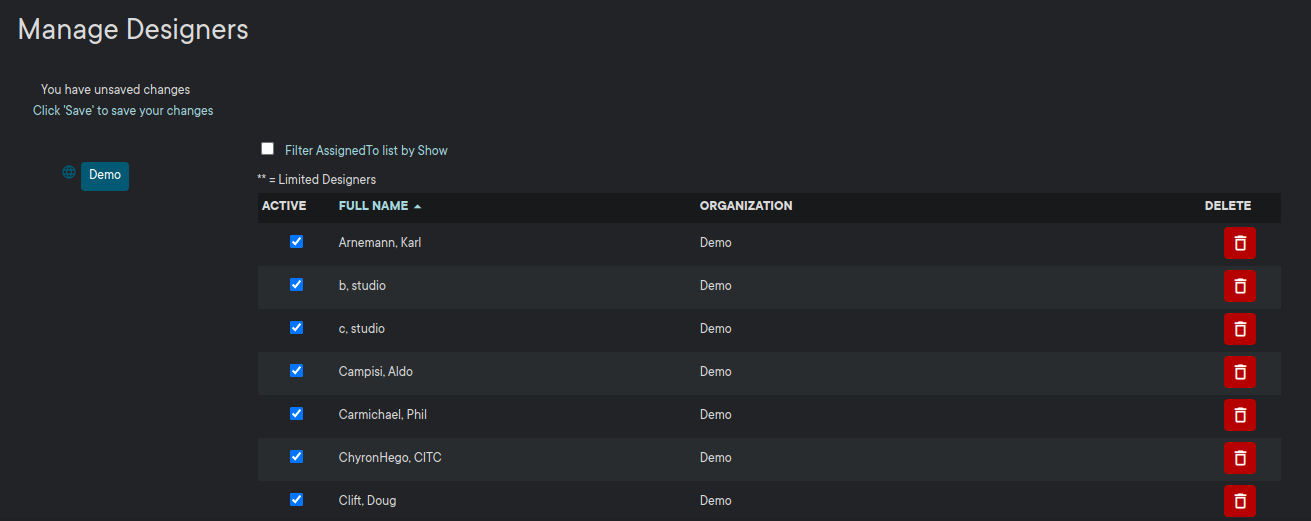
Task: Click the name Carmichael, Phil
Action: (383, 415)
